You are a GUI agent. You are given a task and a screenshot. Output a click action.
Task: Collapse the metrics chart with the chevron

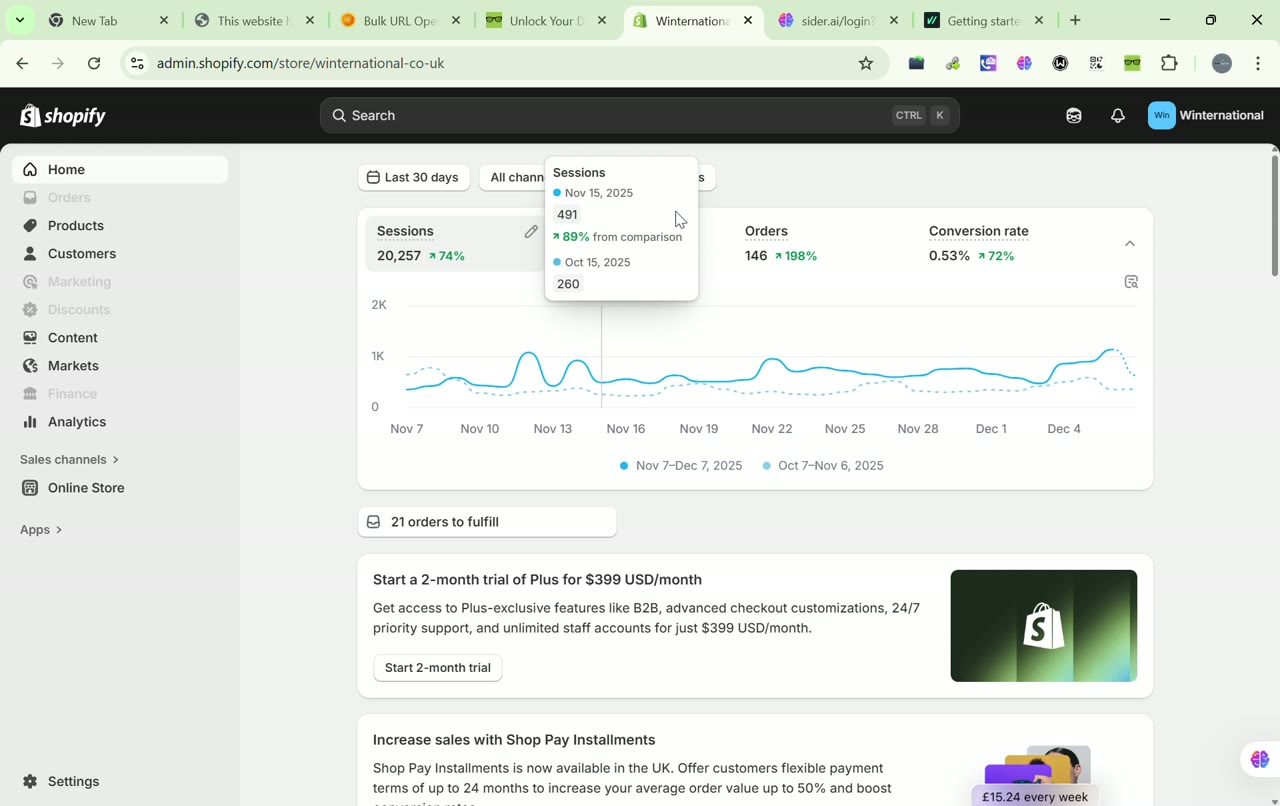[x=1130, y=244]
